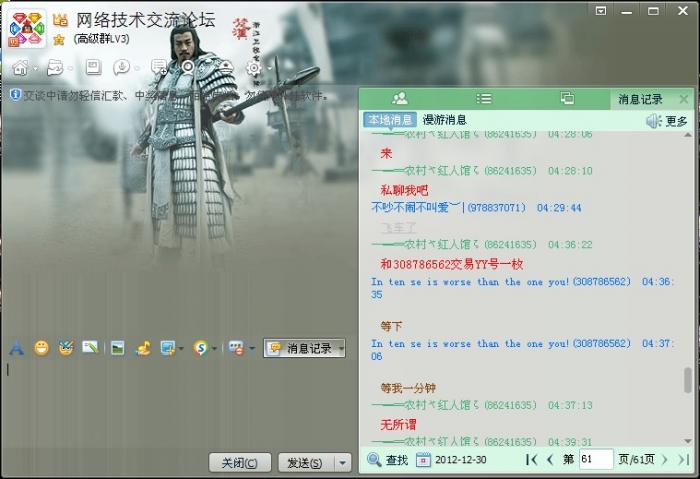The image size is (700, 479).
Task: Expand the home icon dropdown arrow
Action: pyautogui.click(x=35, y=69)
